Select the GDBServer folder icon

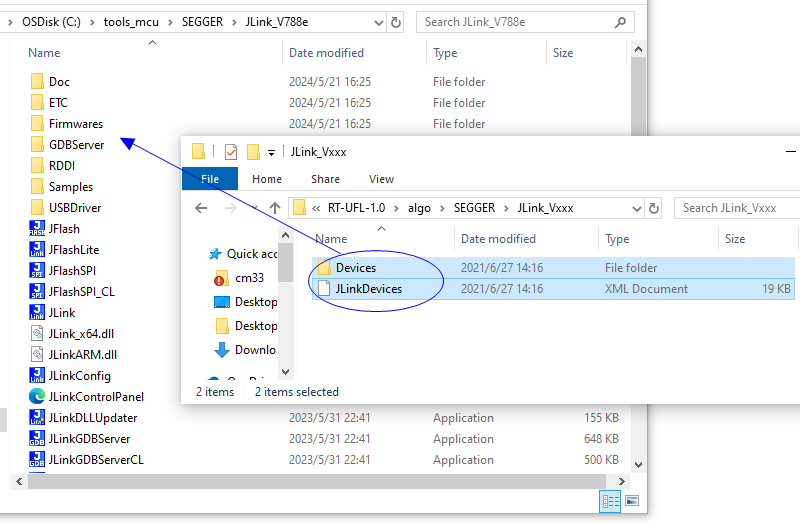click(37, 144)
